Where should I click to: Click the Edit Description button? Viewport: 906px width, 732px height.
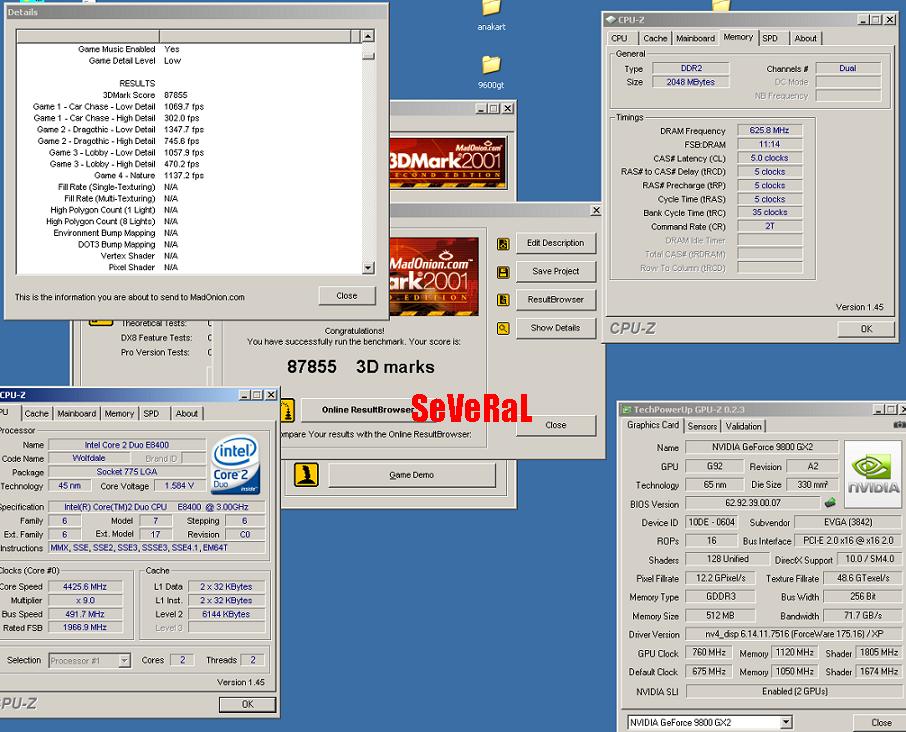(x=555, y=243)
